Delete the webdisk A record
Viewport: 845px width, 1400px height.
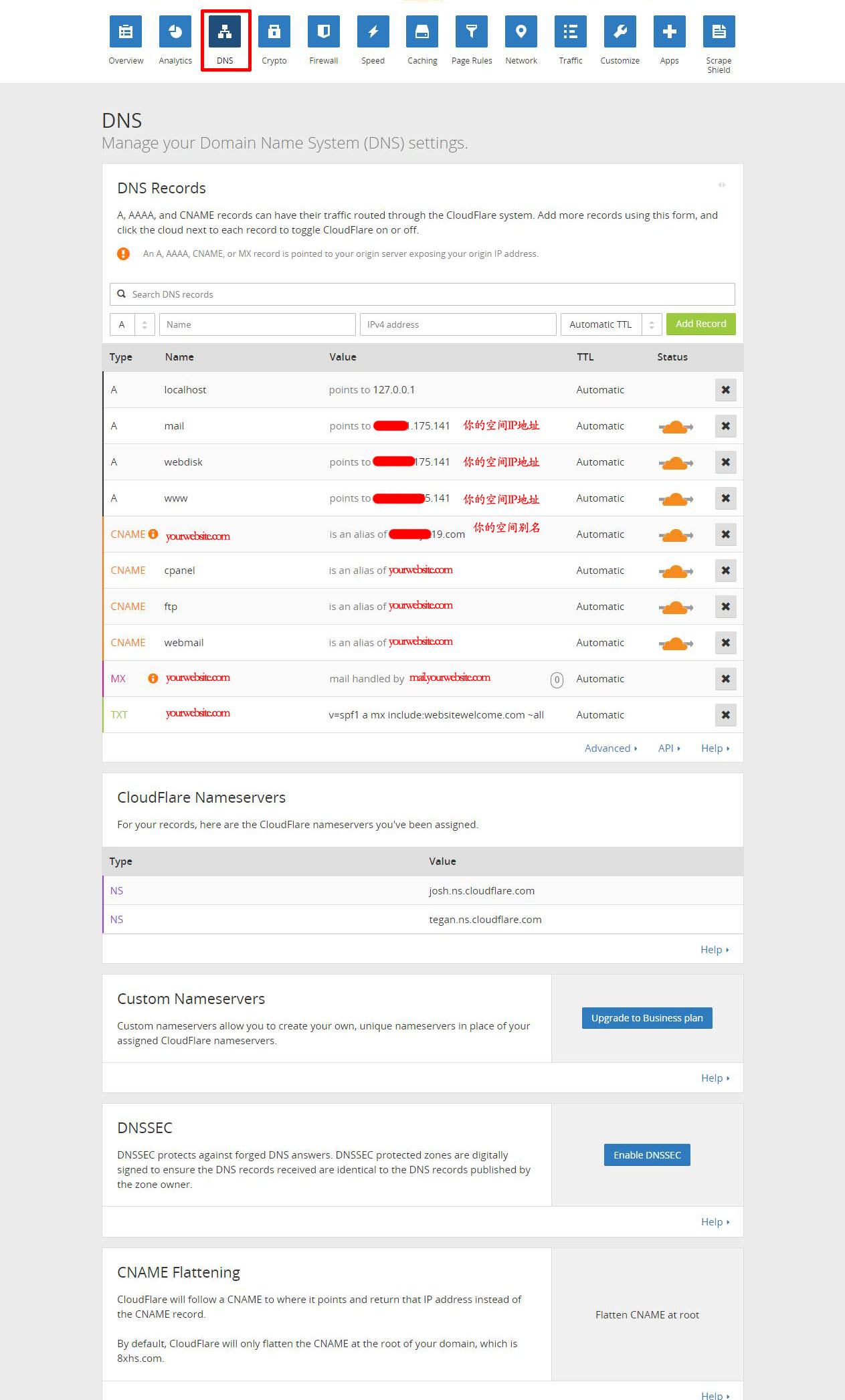click(726, 462)
